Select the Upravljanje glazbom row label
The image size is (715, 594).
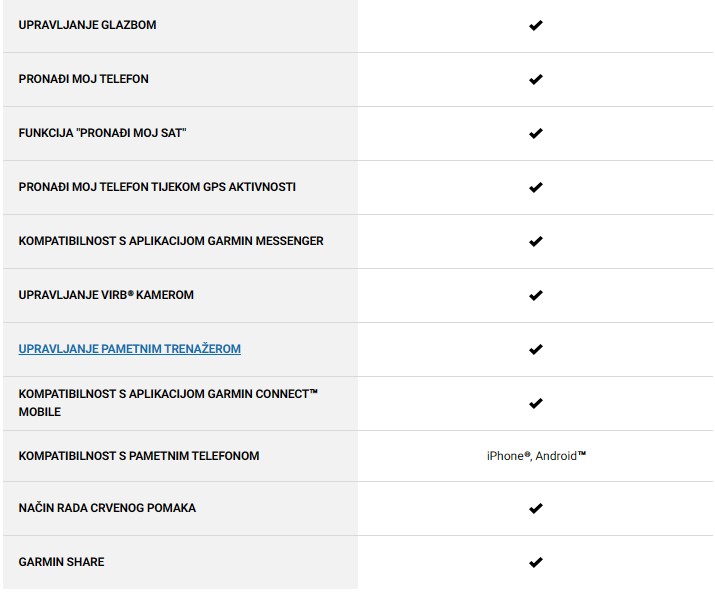[x=87, y=25]
